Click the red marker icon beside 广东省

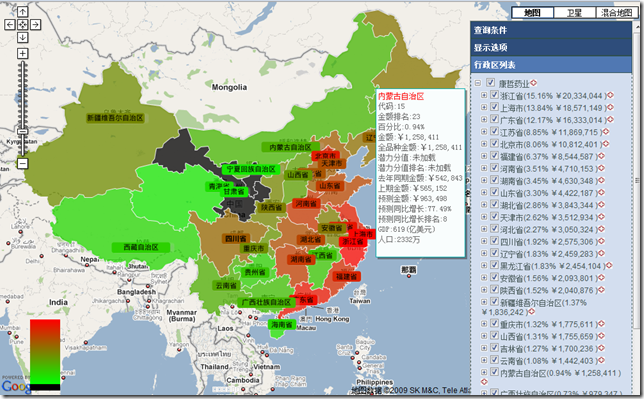(610, 119)
